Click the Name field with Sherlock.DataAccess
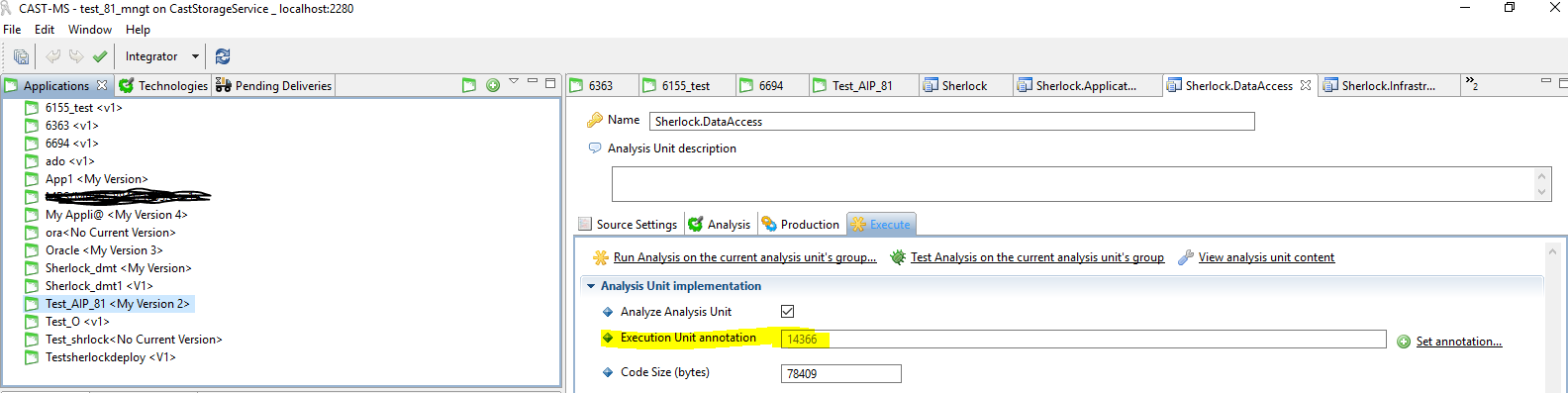The image size is (1568, 393). click(x=951, y=121)
